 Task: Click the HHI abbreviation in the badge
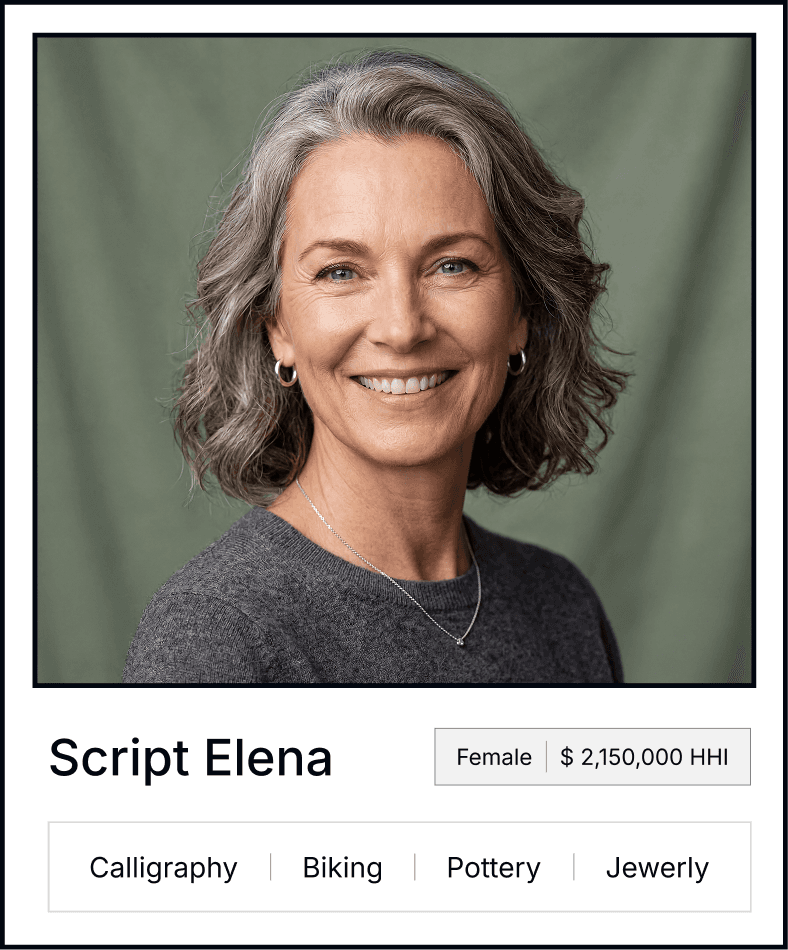[709, 757]
